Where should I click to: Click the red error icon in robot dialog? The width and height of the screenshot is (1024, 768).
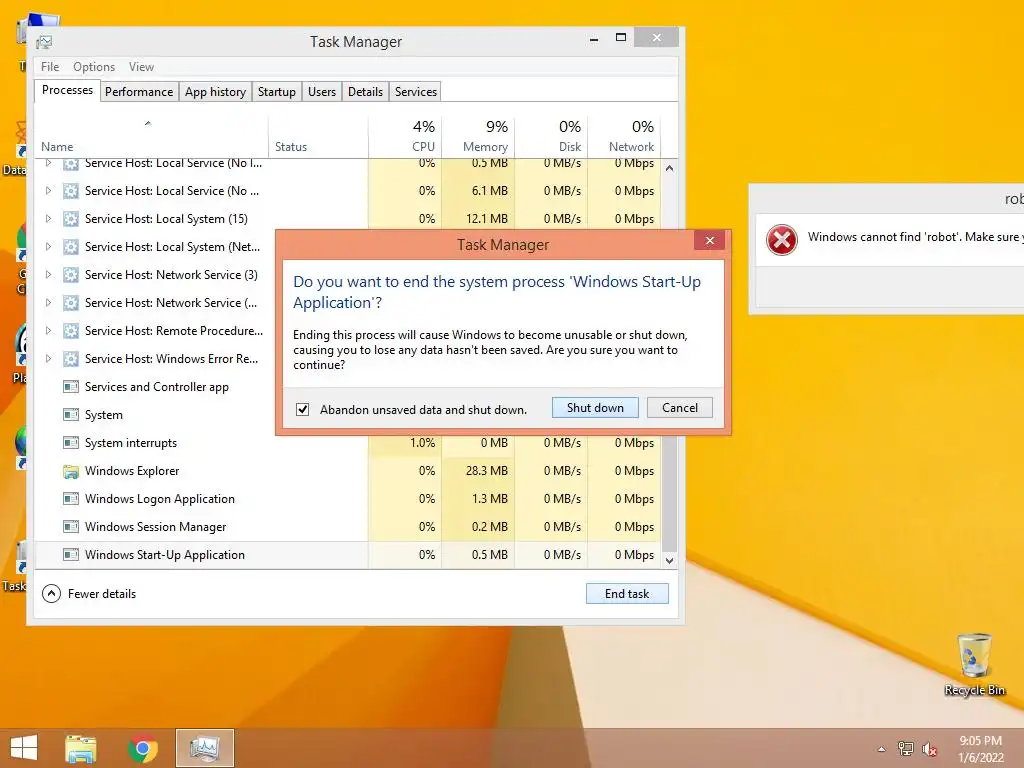tap(782, 240)
